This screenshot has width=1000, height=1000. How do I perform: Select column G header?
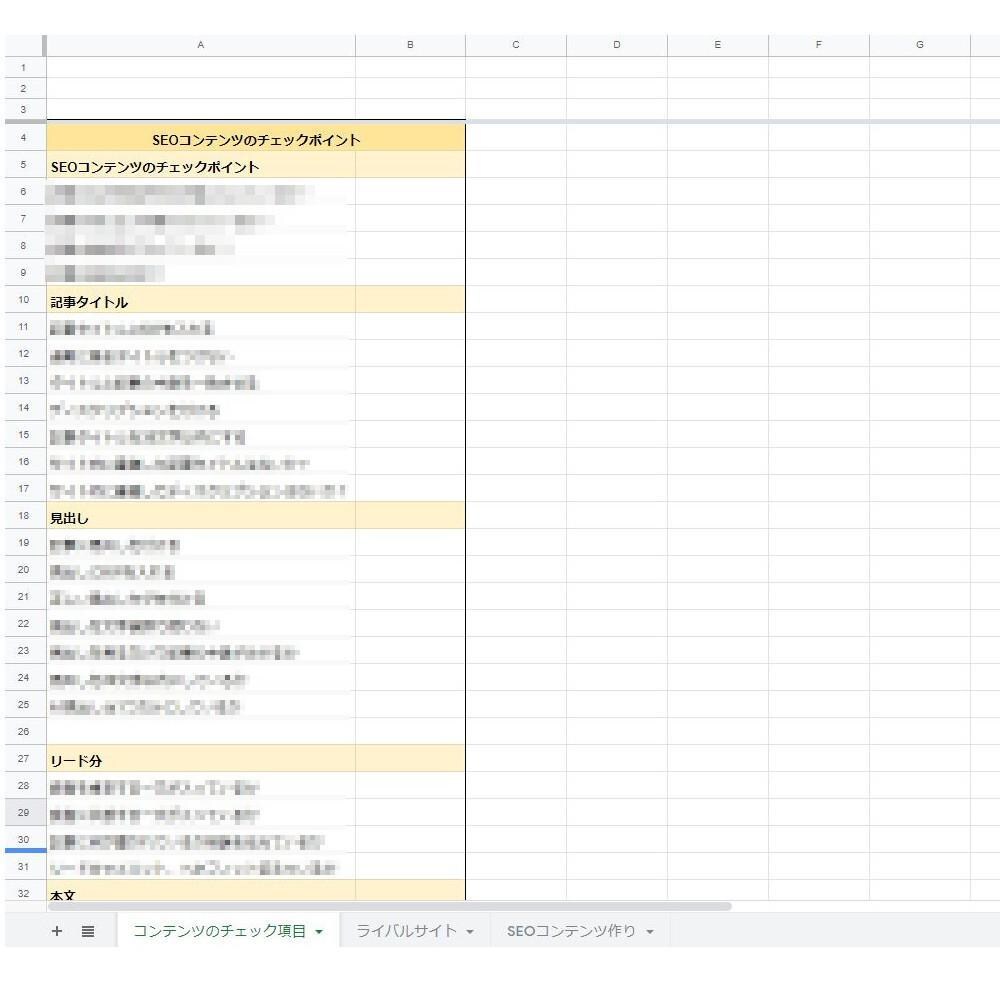(x=920, y=45)
